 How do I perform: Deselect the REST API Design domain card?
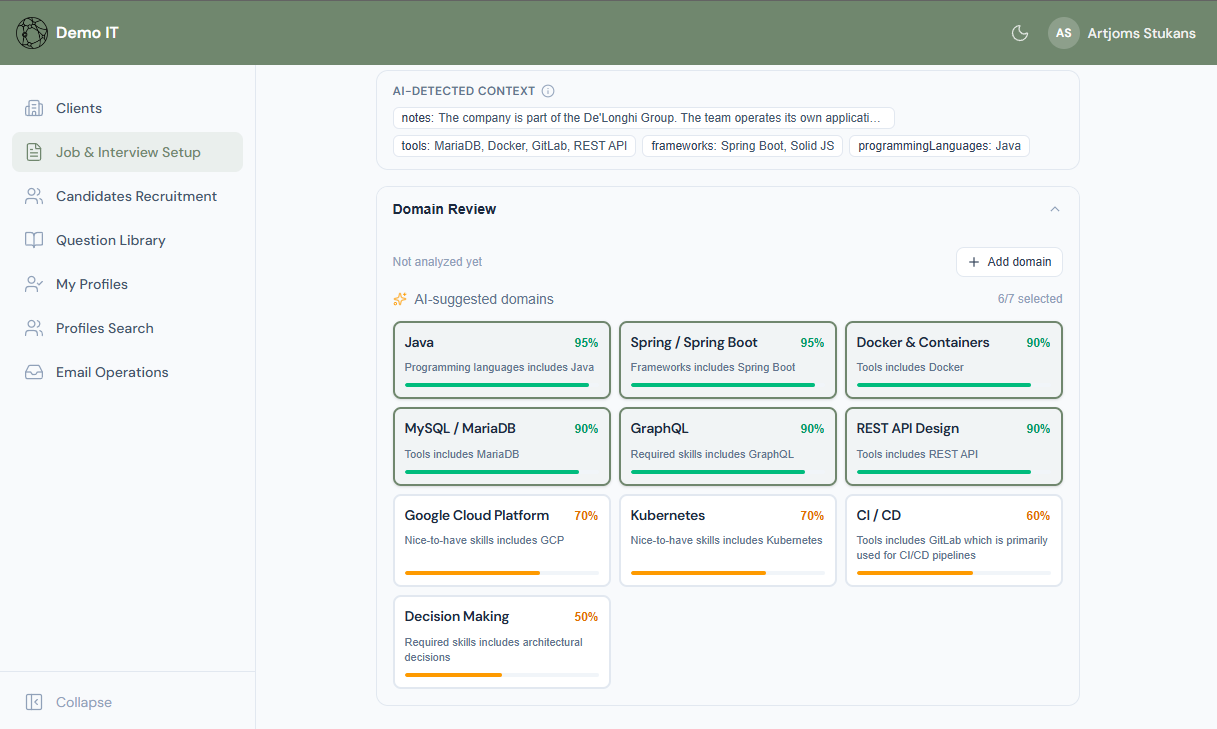coord(954,446)
